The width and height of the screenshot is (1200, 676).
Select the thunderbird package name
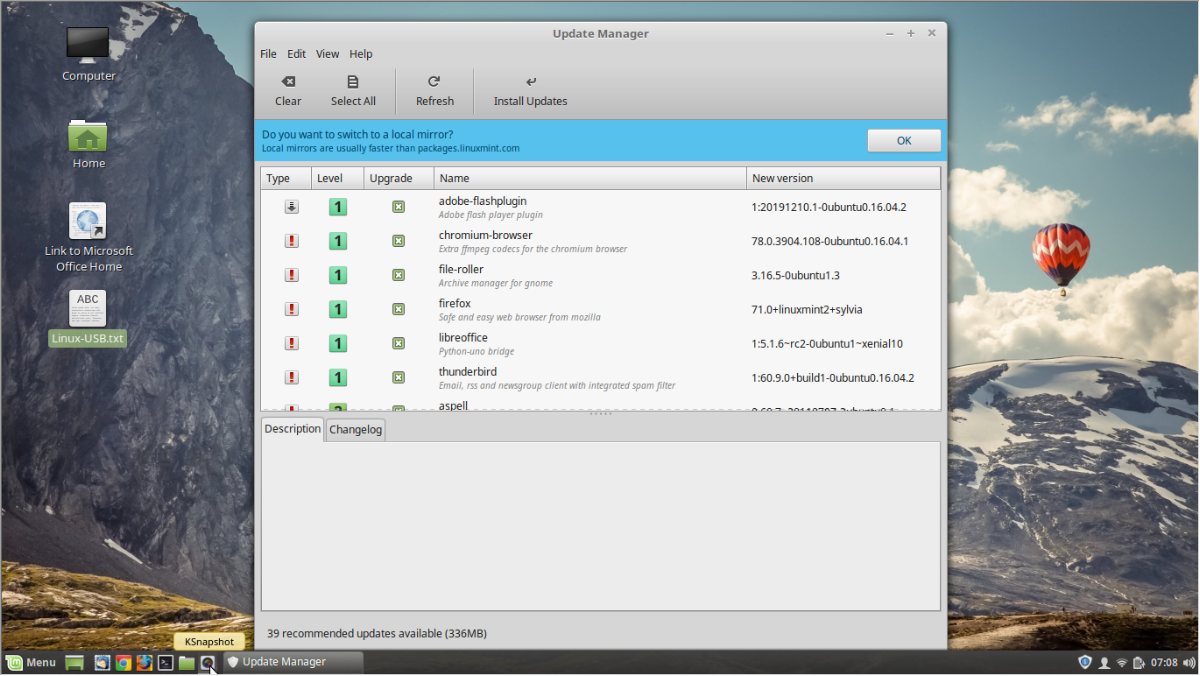click(468, 371)
